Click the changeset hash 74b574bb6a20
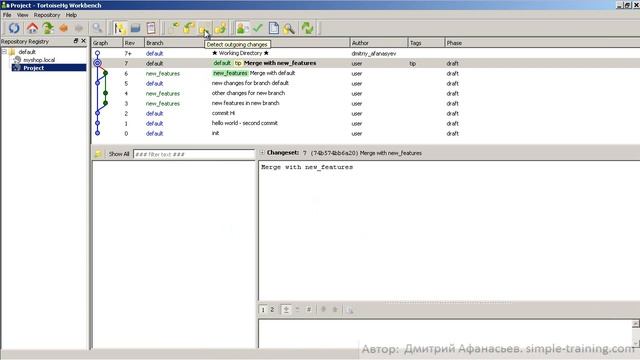 point(334,153)
